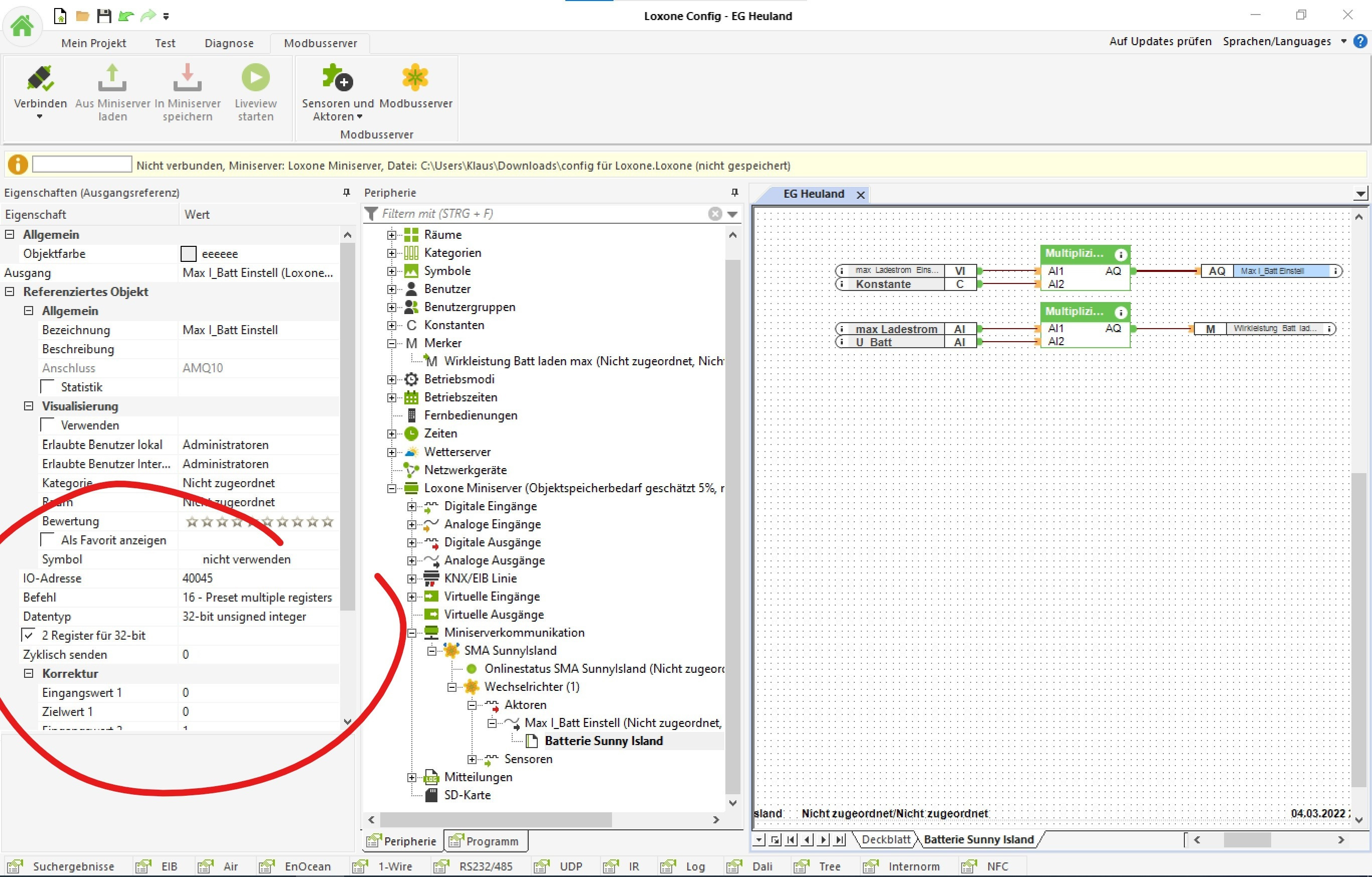Expand the Räume tree node
1372x877 pixels.
point(391,235)
